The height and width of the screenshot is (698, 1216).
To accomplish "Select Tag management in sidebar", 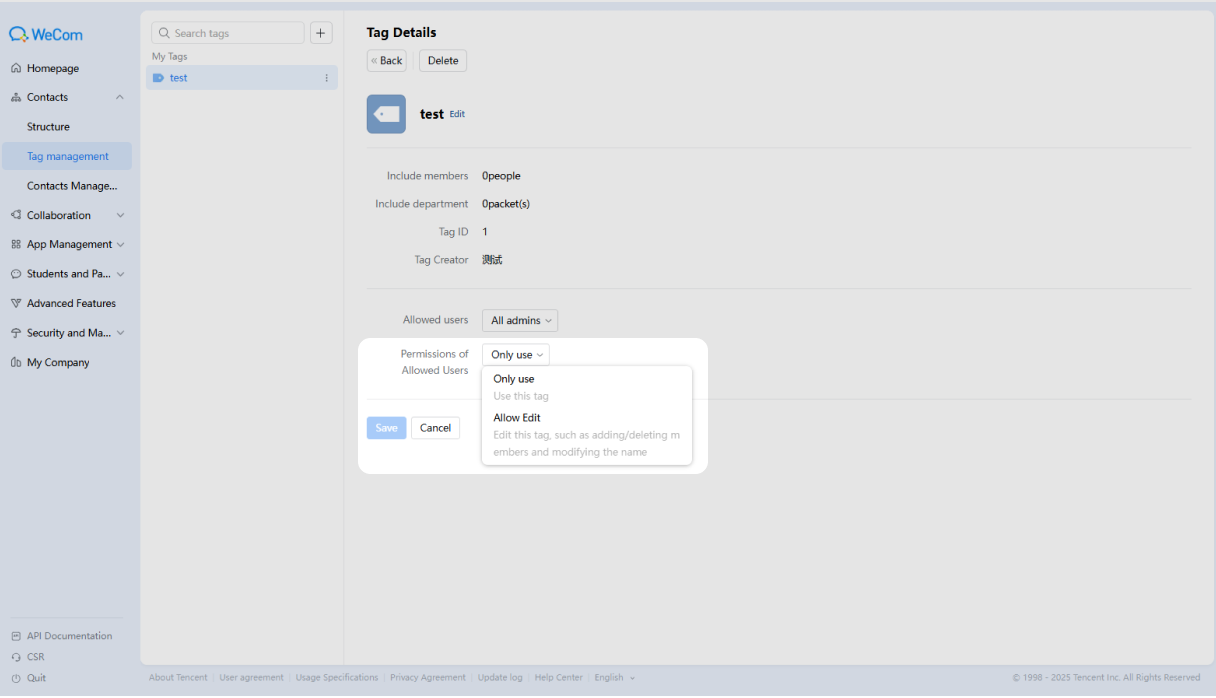I will [x=66, y=156].
